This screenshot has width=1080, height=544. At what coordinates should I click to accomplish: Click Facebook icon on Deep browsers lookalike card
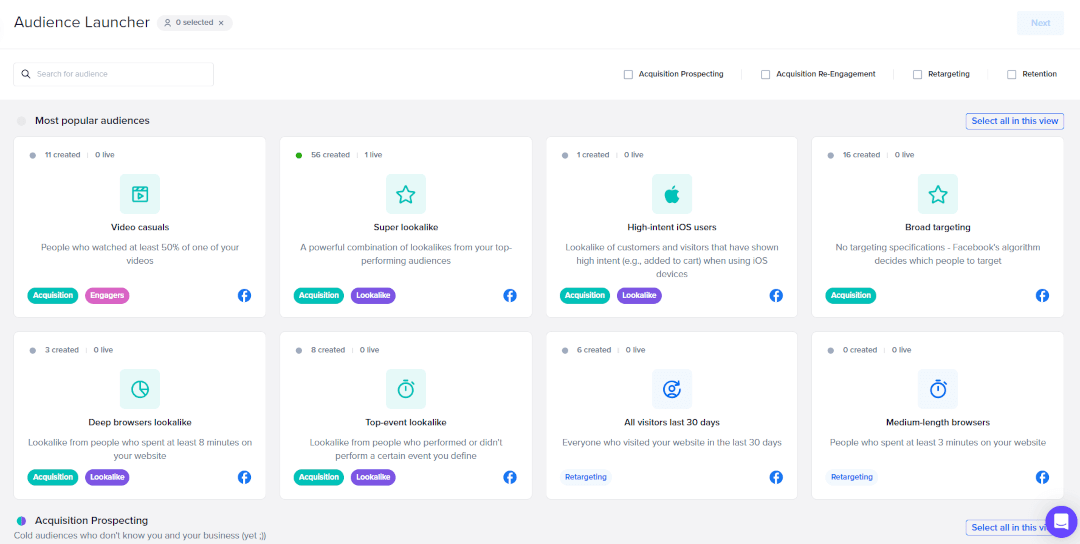pos(245,477)
